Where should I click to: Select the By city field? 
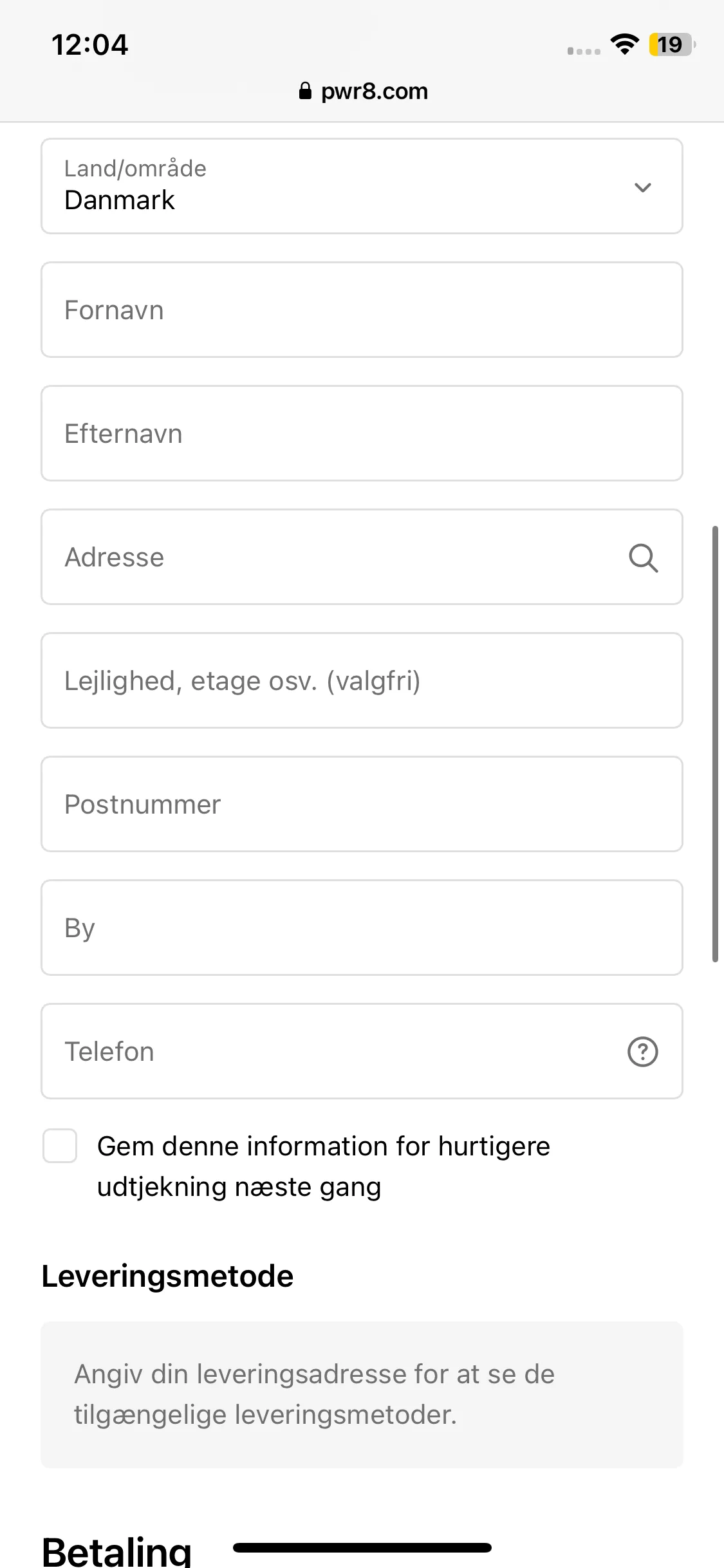[362, 928]
